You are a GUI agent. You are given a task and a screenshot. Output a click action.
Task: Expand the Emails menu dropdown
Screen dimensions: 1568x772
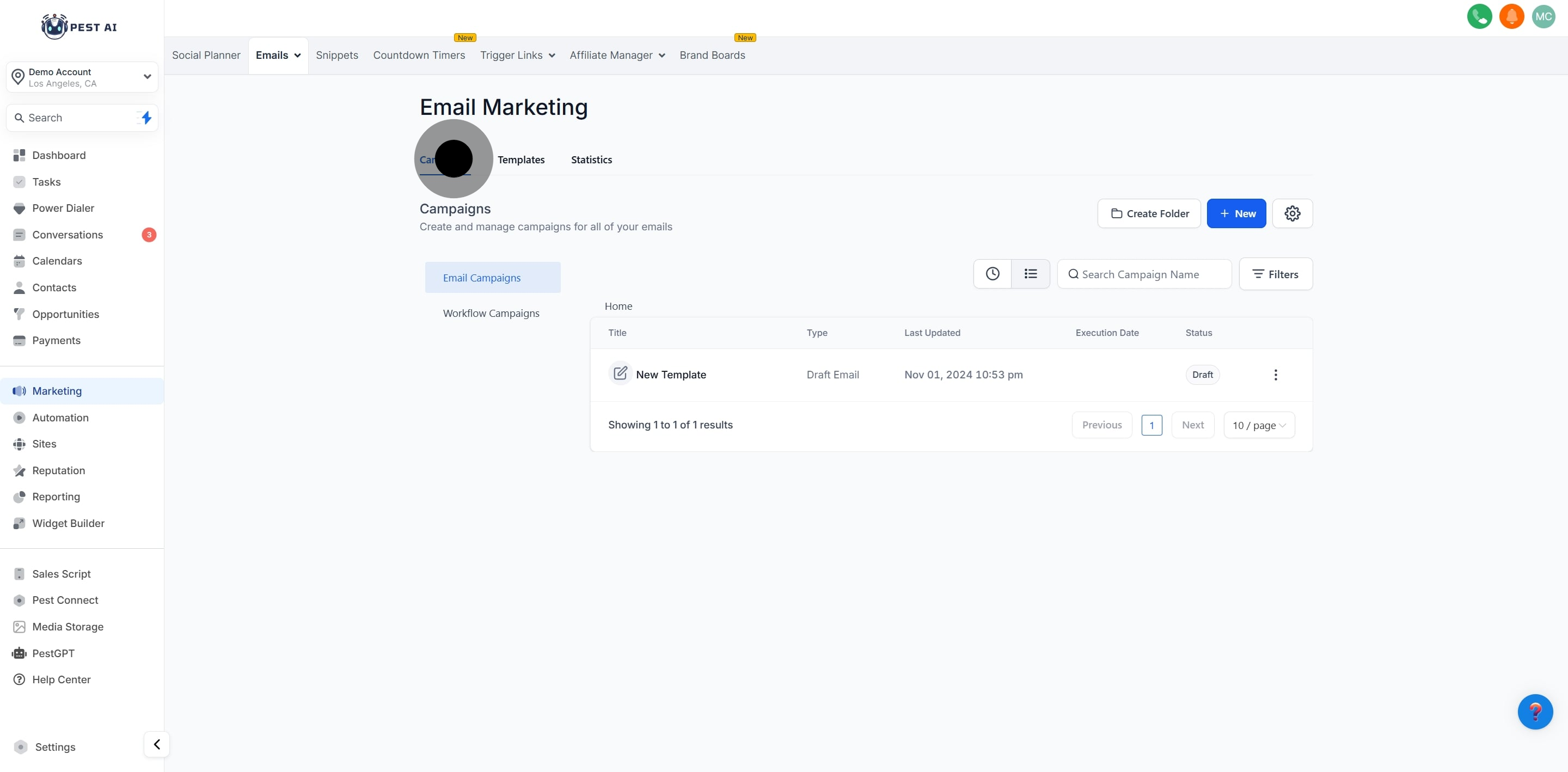278,56
